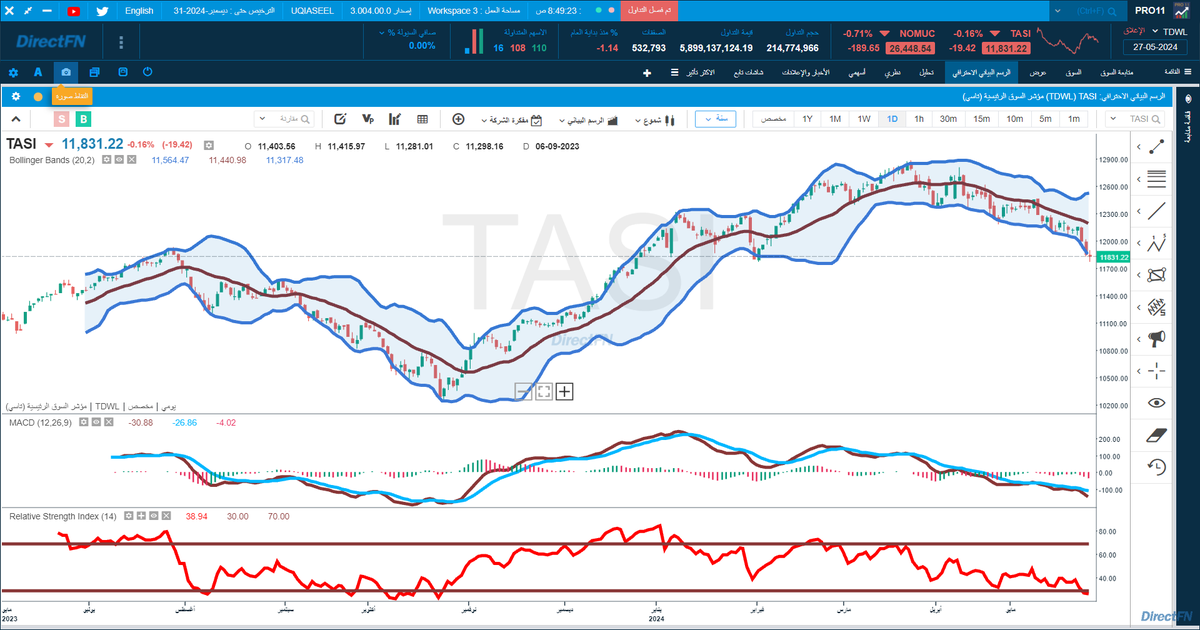Open the candlestick chart type dropdown
Image resolution: width=1200 pixels, height=630 pixels.
click(x=654, y=119)
